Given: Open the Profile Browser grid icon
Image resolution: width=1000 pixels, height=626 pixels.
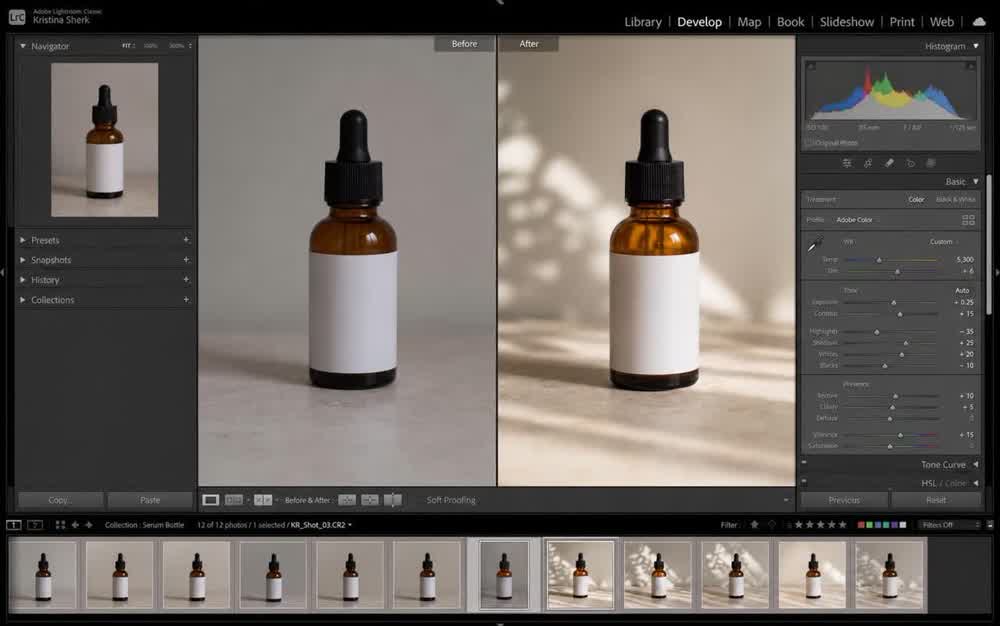Looking at the screenshot, I should (968, 220).
